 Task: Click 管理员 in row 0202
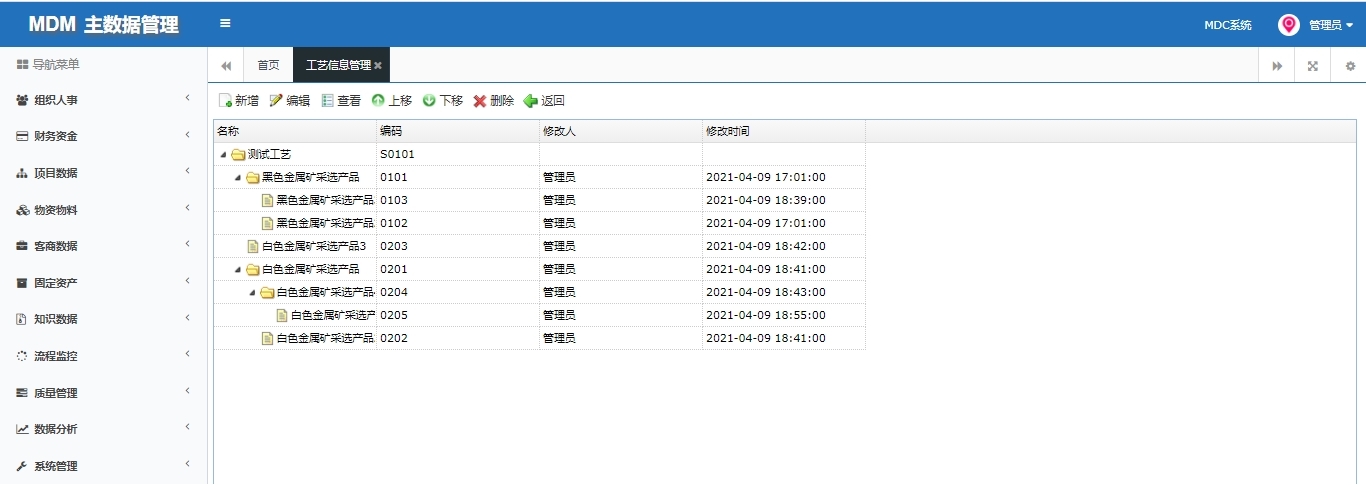coord(559,338)
